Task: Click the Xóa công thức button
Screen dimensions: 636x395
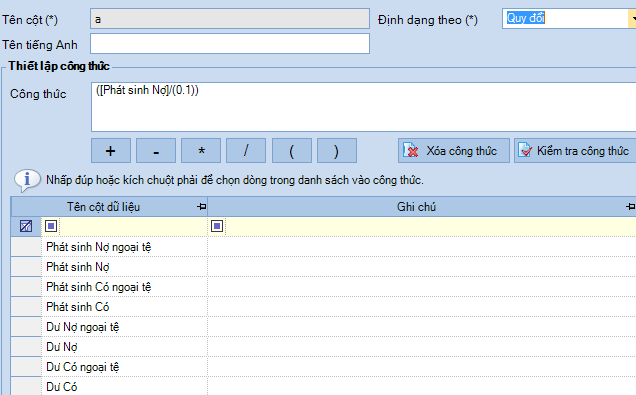Action: coord(453,151)
